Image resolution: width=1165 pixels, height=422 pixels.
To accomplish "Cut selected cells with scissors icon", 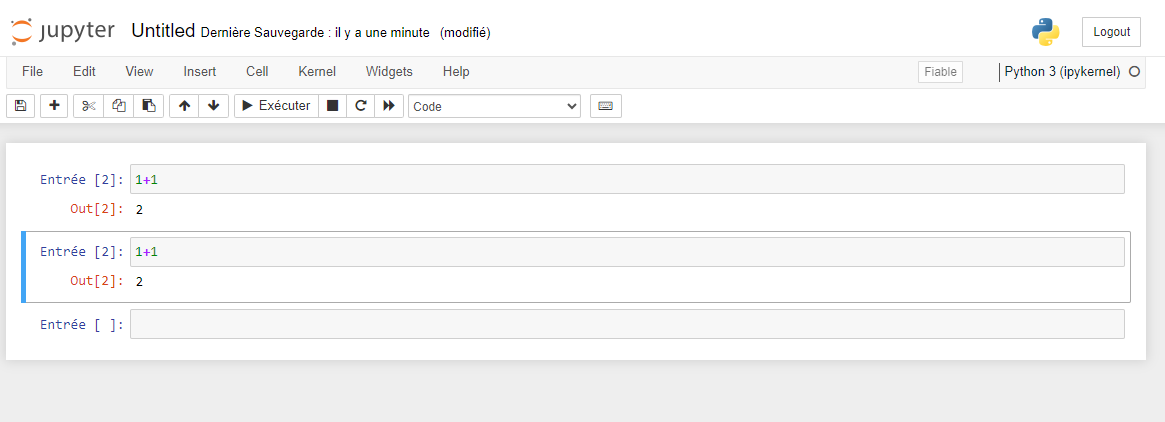I will pyautogui.click(x=89, y=106).
